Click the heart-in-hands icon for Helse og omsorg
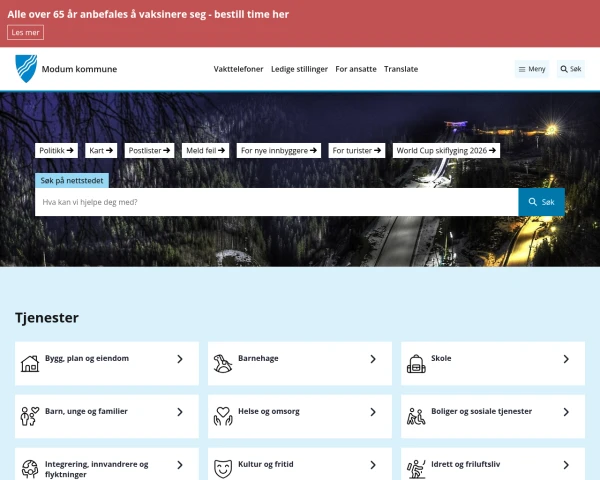 (223, 416)
